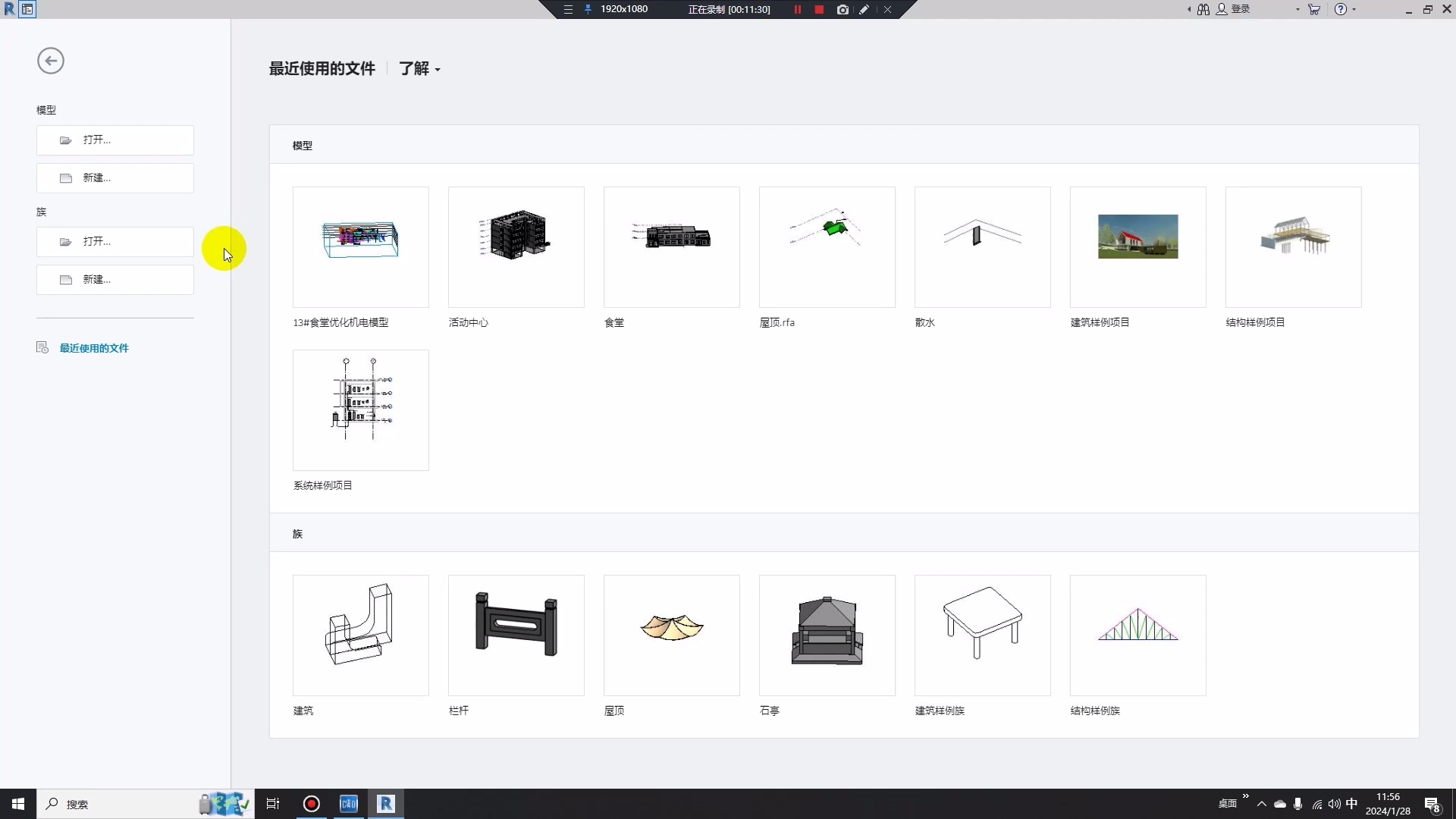Expand the help question mark dropdown arrow
This screenshot has width=1456, height=819.
tap(1354, 10)
